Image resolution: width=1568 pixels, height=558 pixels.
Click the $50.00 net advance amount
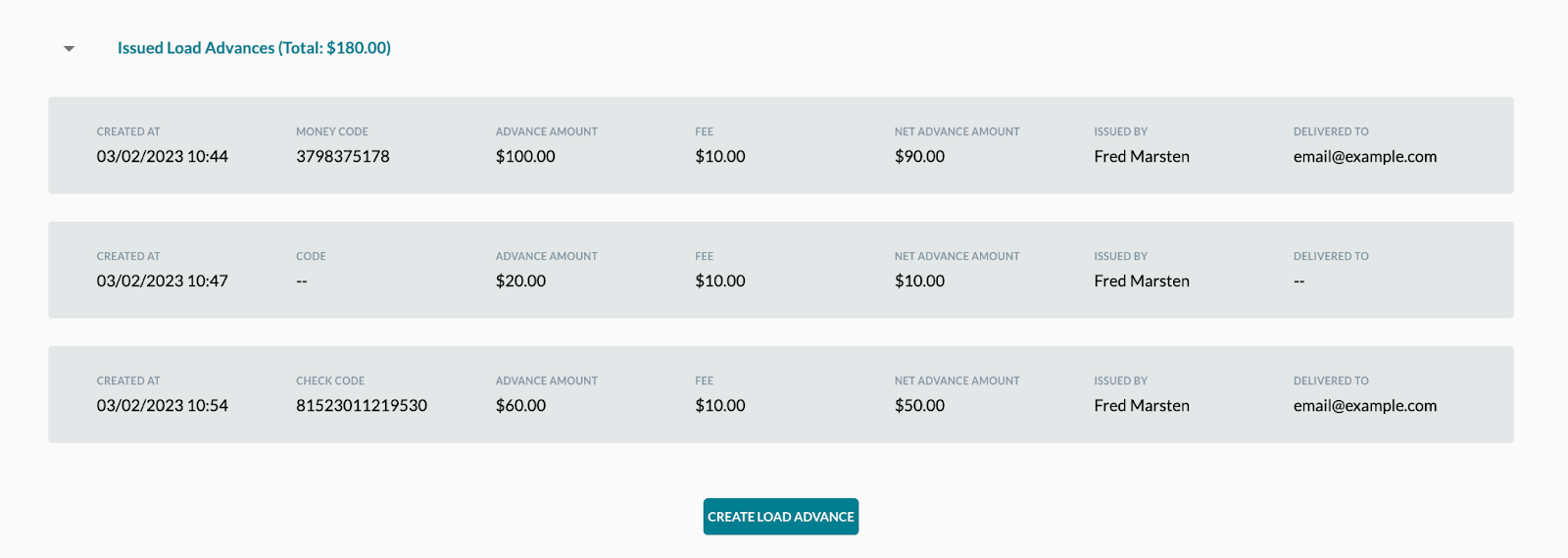[919, 405]
